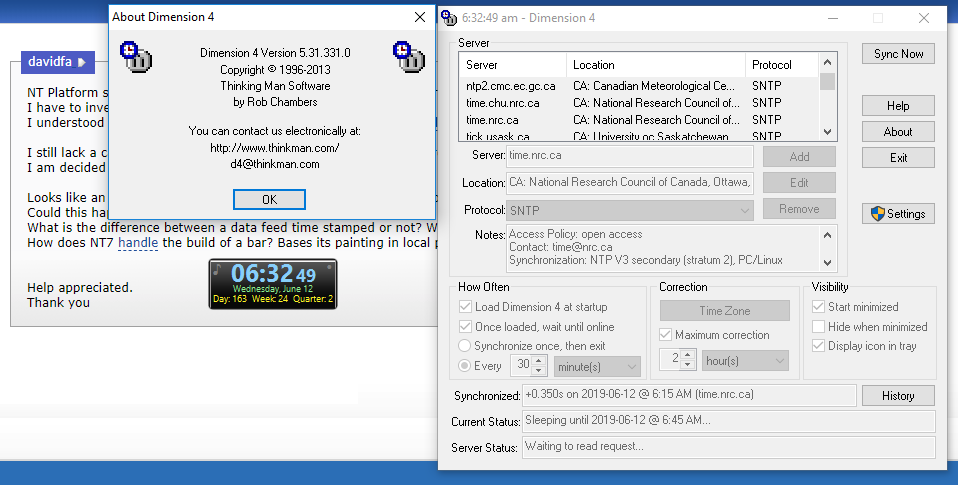958x485 pixels.
Task: Click Notes box scroll down arrow
Action: [828, 263]
